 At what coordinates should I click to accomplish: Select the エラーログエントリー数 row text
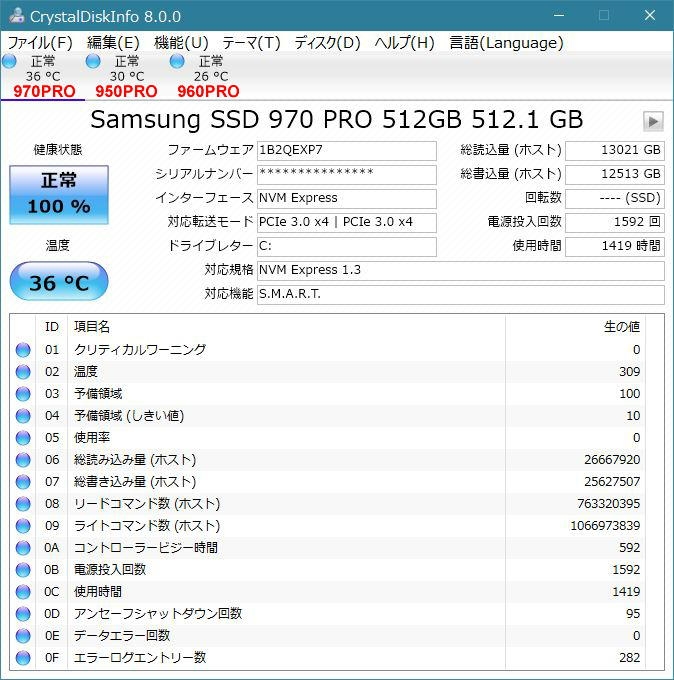[x=140, y=658]
